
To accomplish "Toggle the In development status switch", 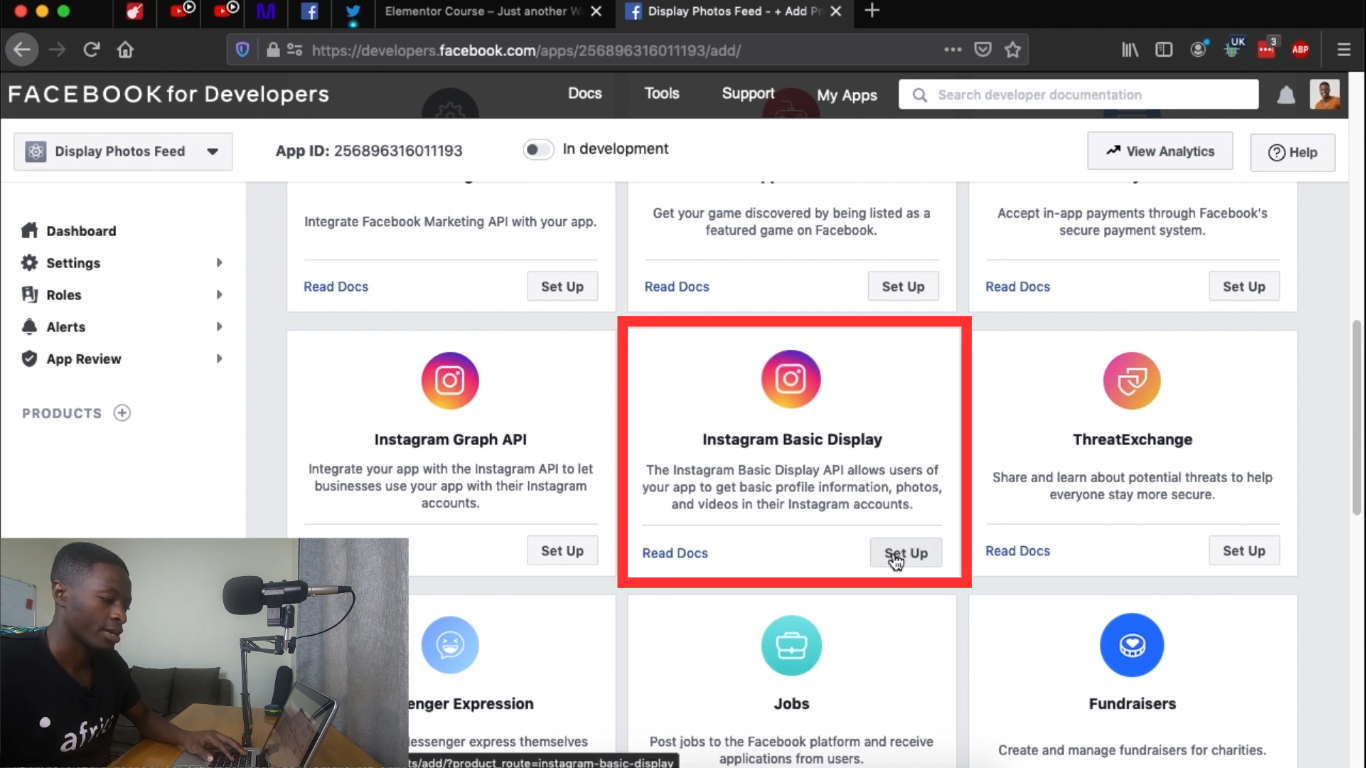I will coord(538,150).
